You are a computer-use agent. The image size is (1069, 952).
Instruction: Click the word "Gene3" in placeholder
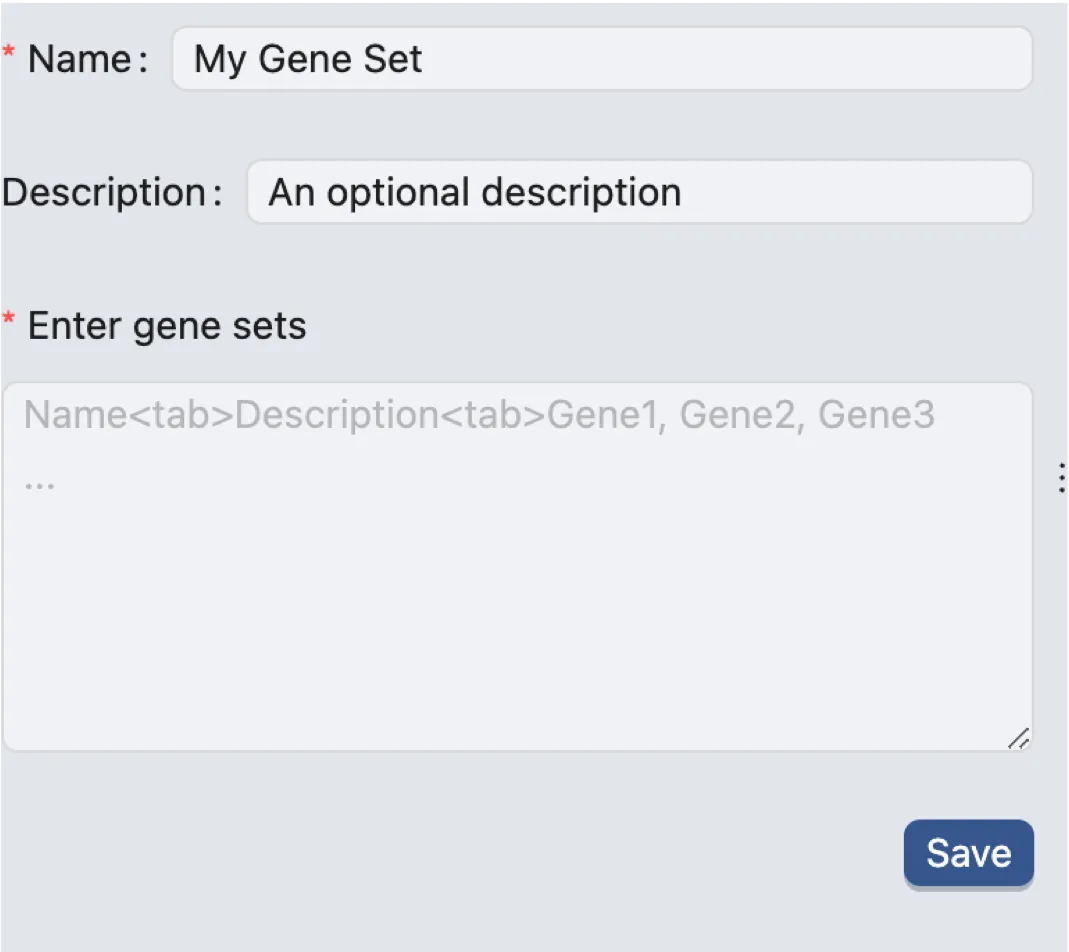876,415
